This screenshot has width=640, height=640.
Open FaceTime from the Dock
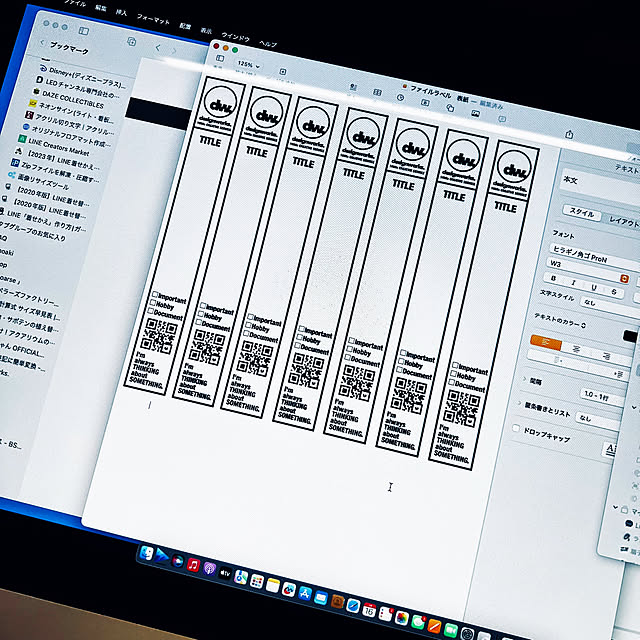click(450, 631)
